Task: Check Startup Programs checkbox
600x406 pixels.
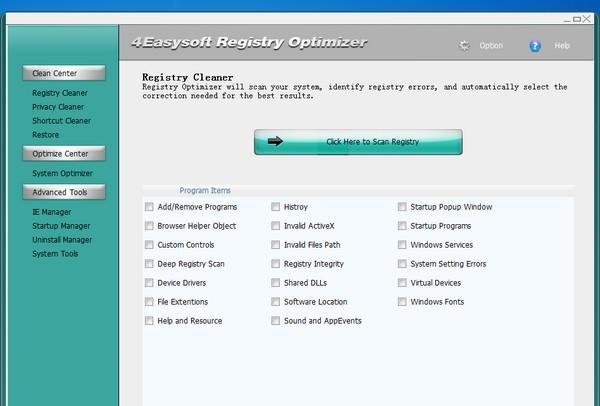Action: pyautogui.click(x=402, y=226)
